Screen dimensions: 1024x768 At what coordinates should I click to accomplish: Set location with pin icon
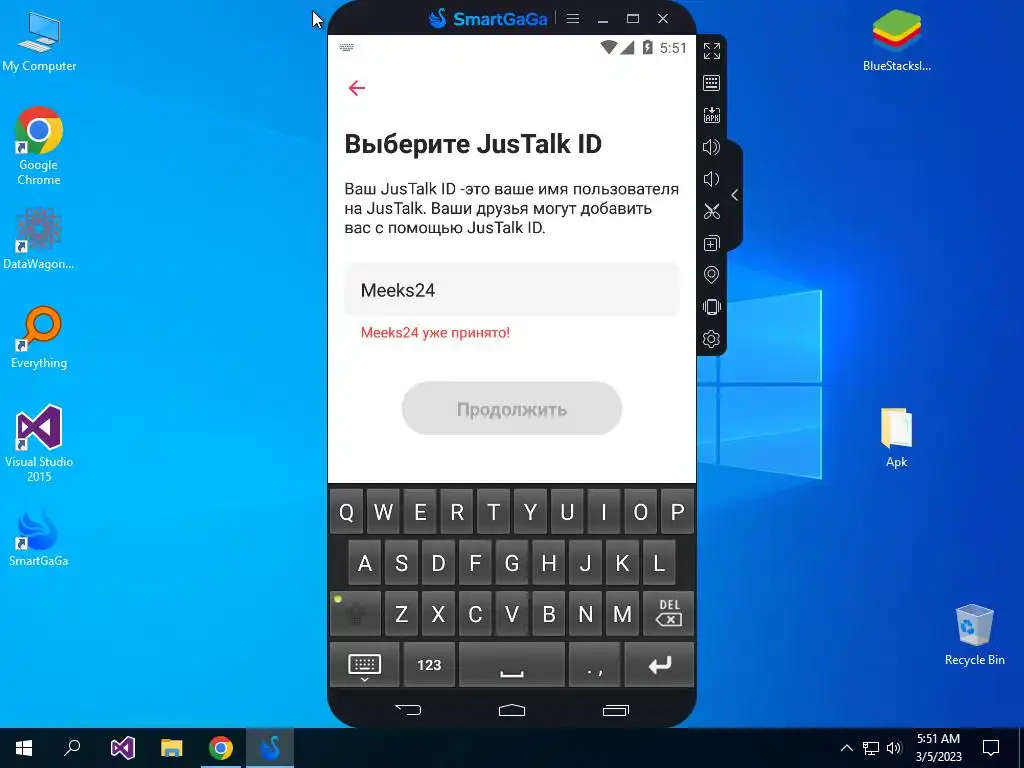712,275
